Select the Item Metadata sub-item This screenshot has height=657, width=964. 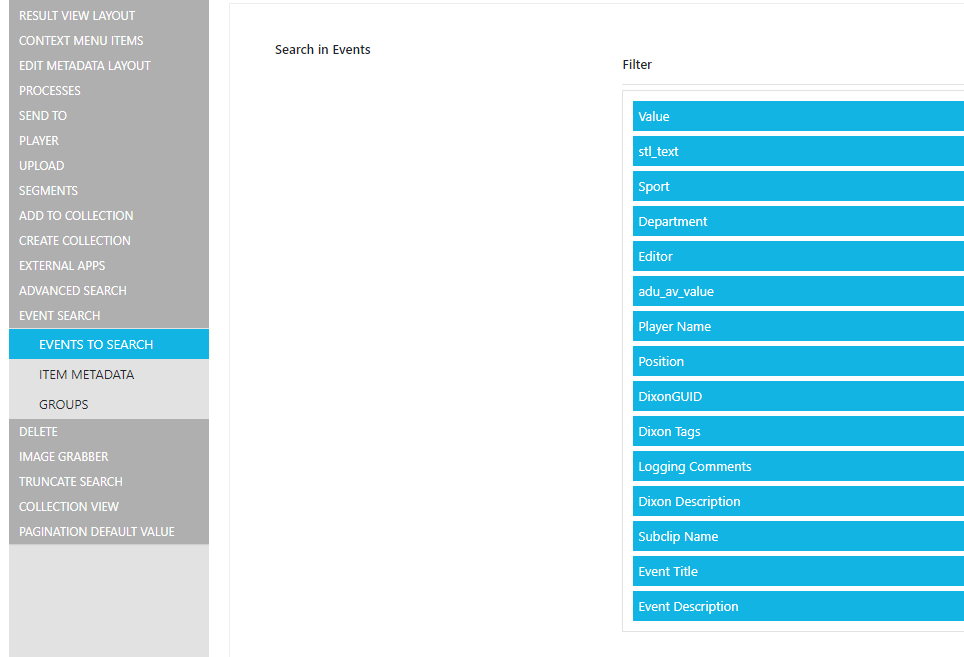tap(86, 375)
